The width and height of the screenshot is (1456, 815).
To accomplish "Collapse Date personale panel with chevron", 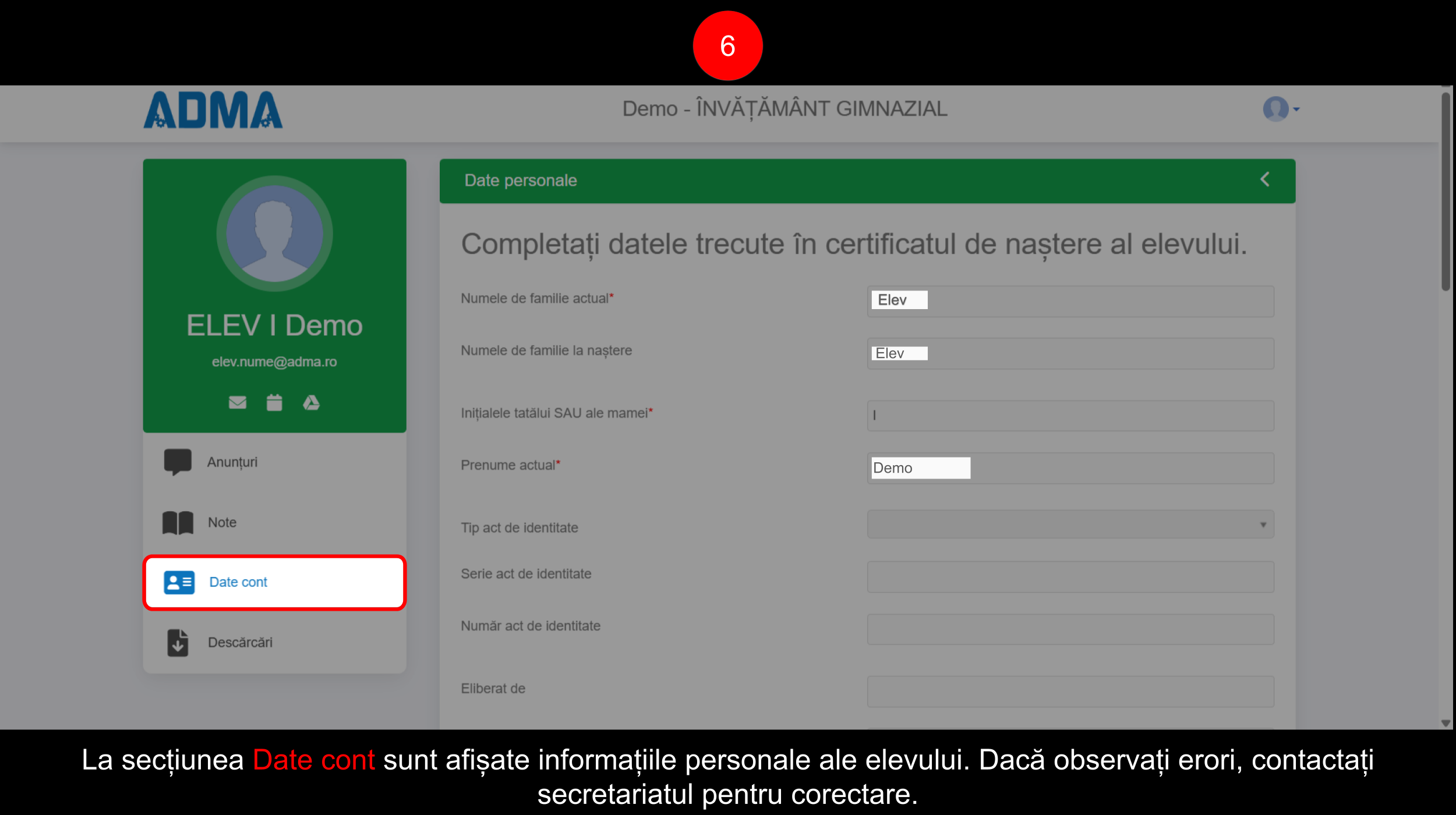I will point(1265,179).
